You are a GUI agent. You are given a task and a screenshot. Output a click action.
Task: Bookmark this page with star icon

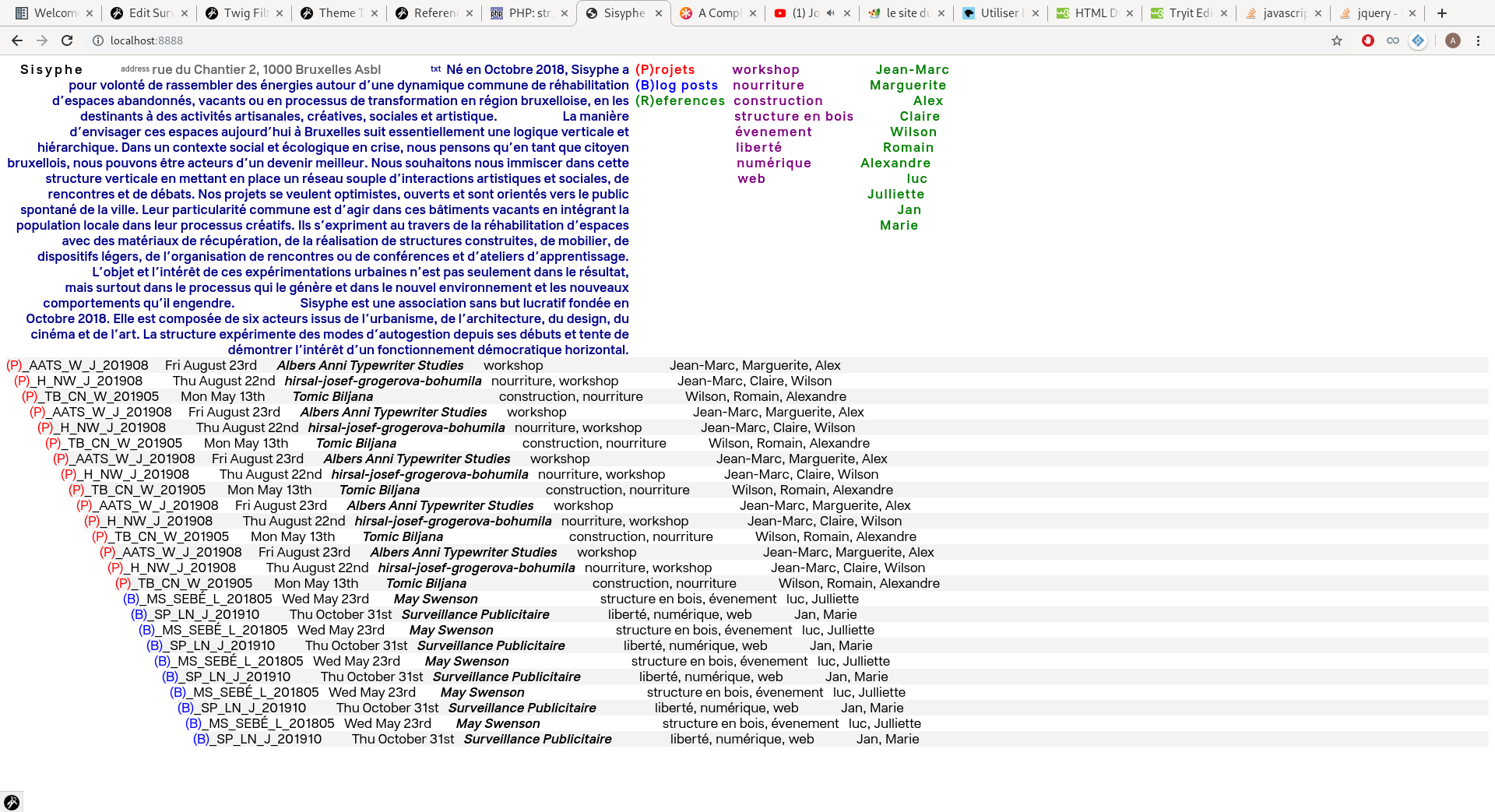(1337, 40)
